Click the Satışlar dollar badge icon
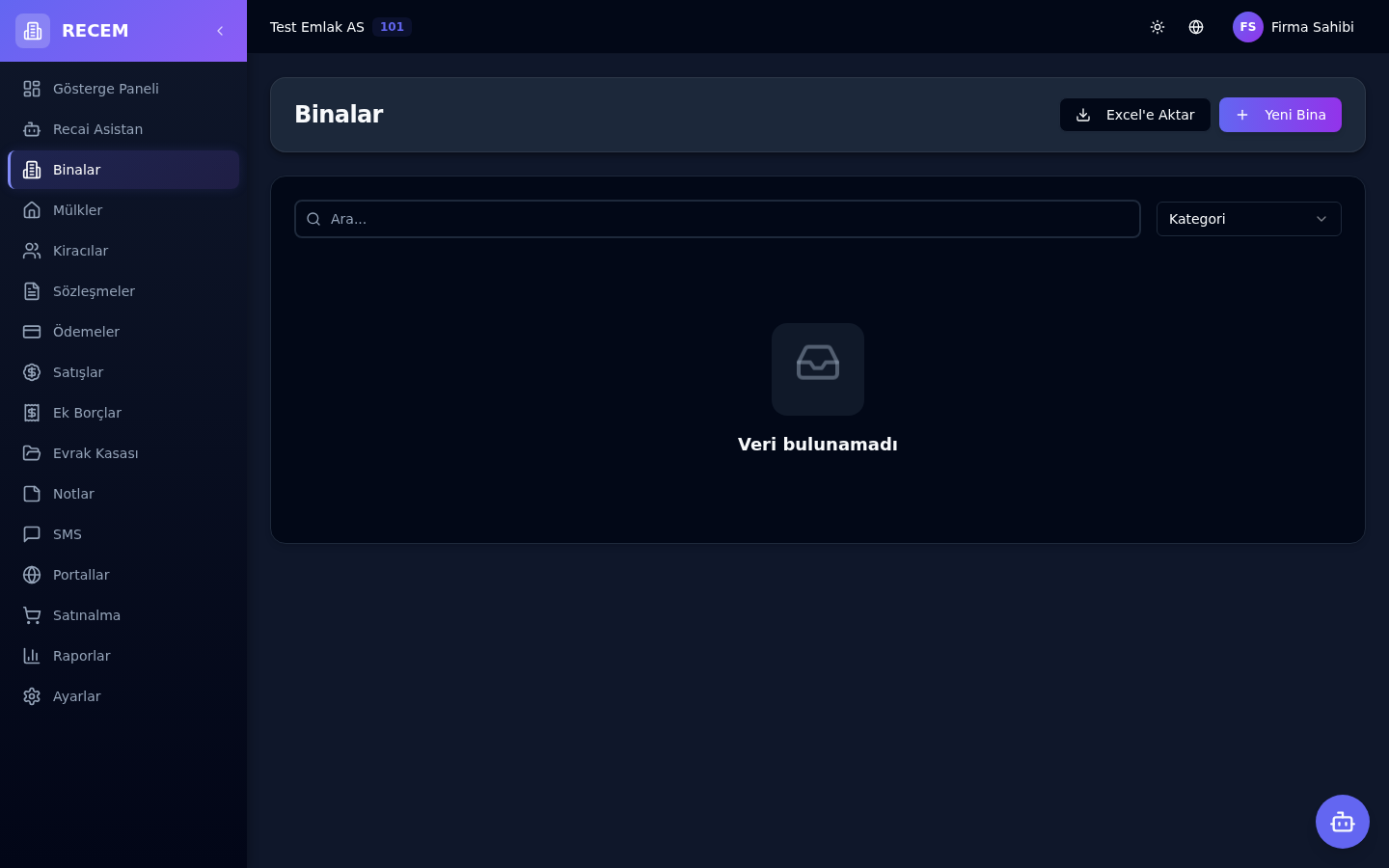 32,372
